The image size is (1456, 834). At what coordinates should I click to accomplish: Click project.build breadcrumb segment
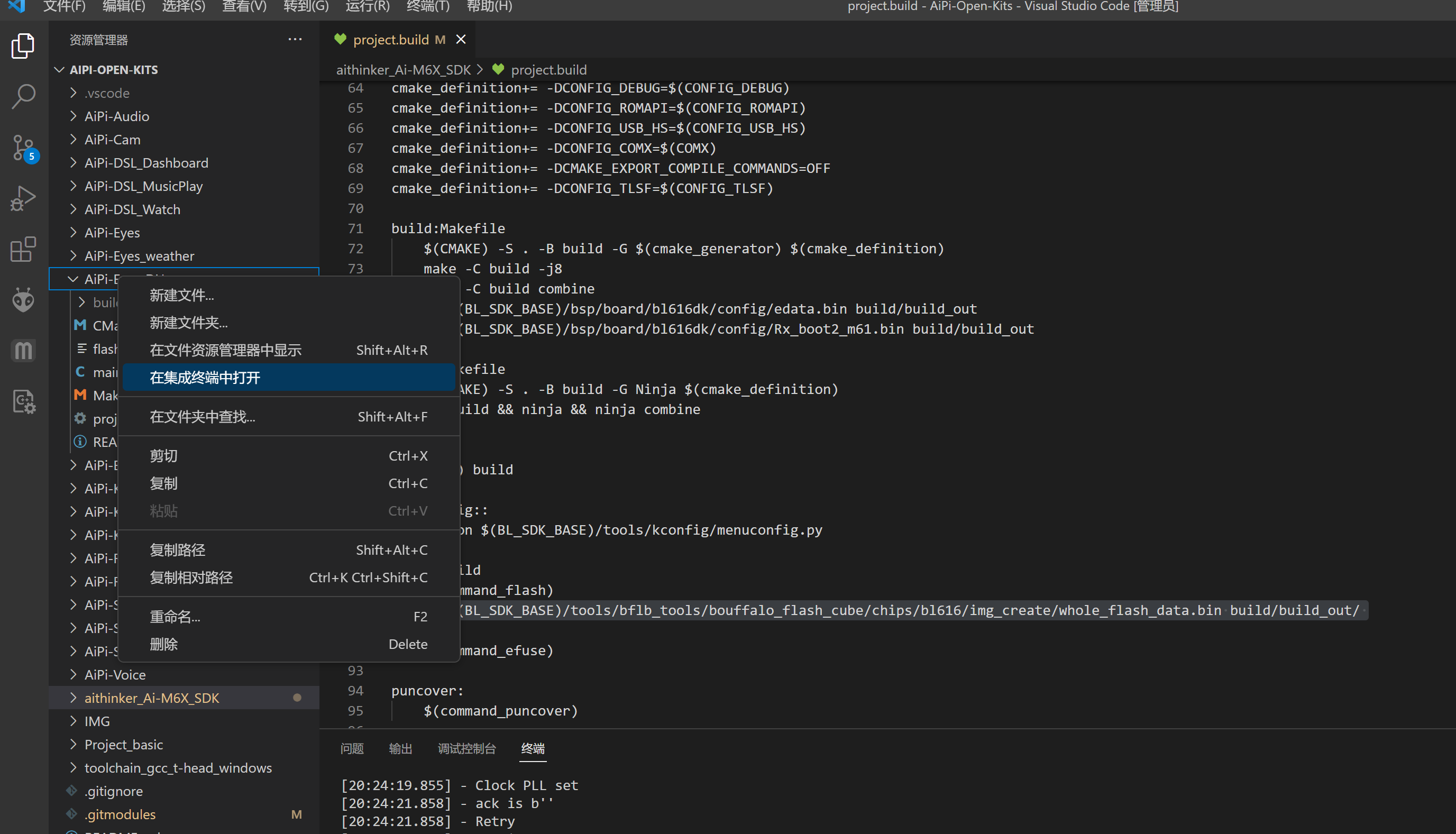549,70
